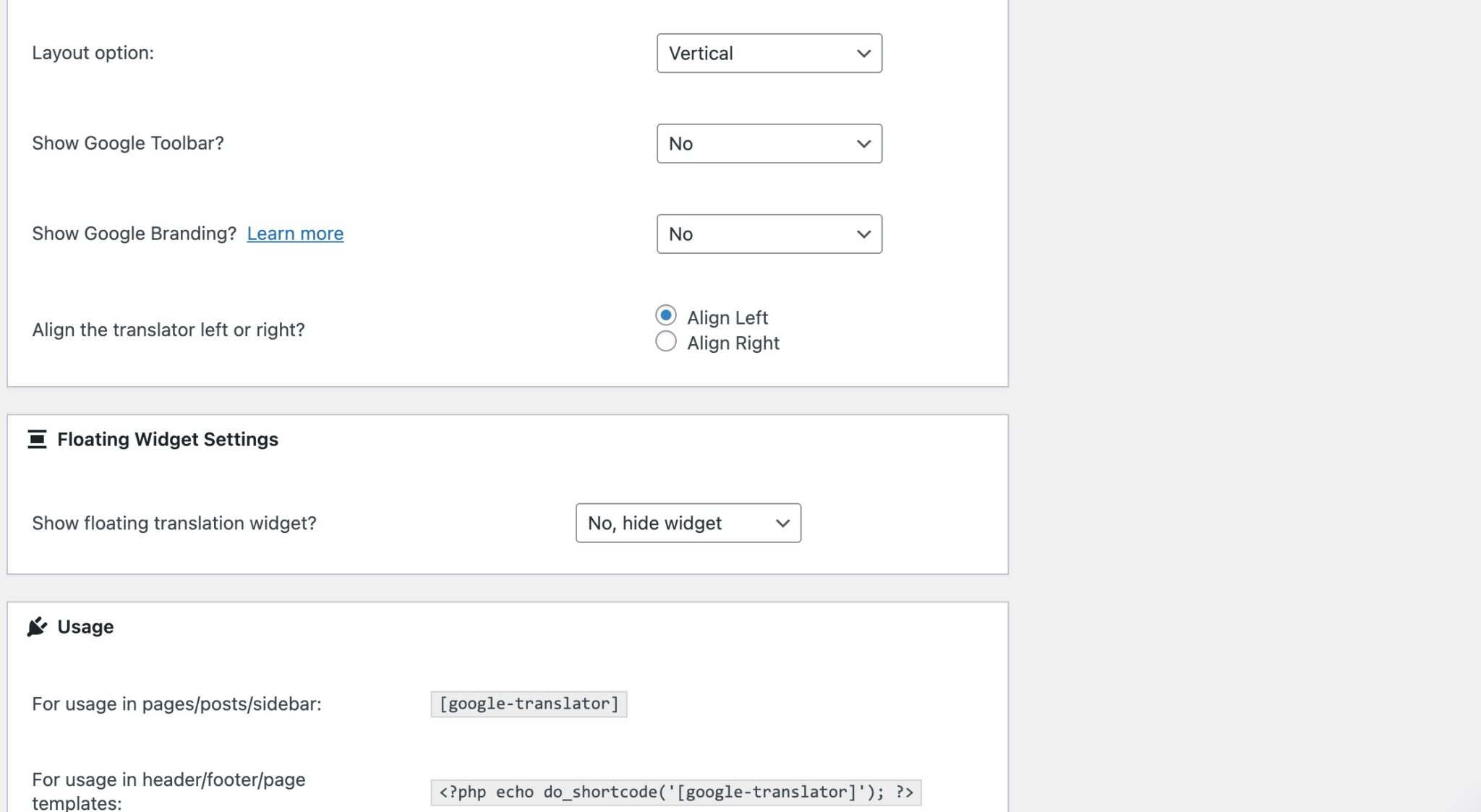Click "For usage in pages/posts/sidebar" label
This screenshot has height=812, width=1481.
tap(176, 704)
